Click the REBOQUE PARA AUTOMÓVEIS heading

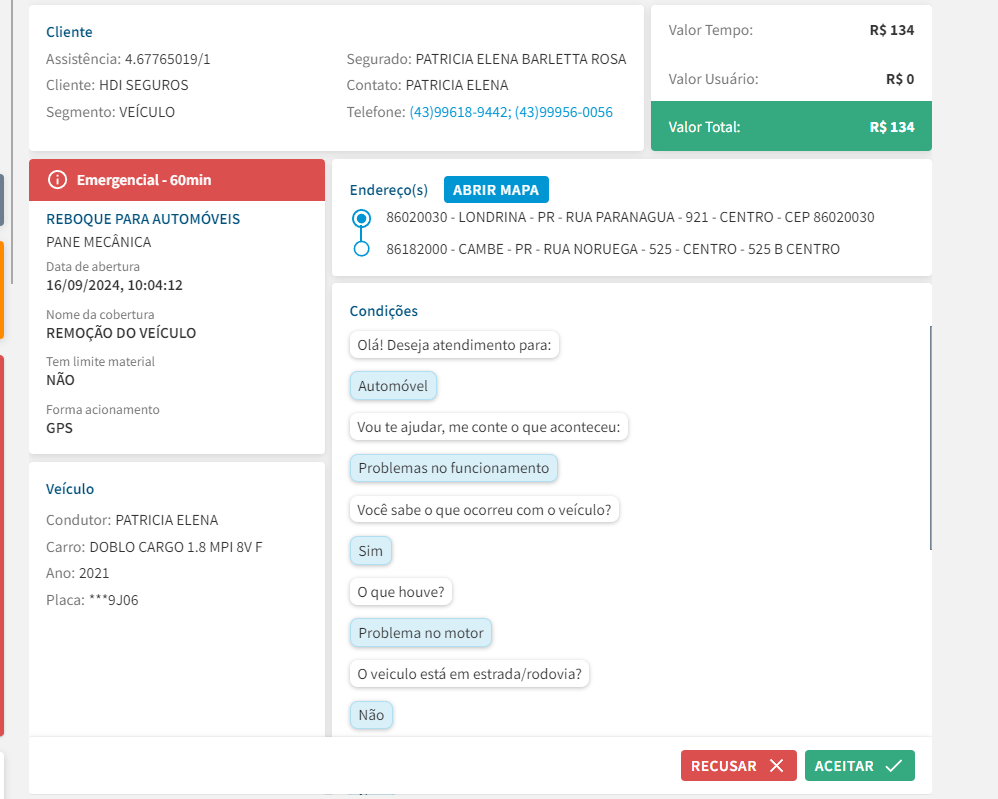point(143,219)
